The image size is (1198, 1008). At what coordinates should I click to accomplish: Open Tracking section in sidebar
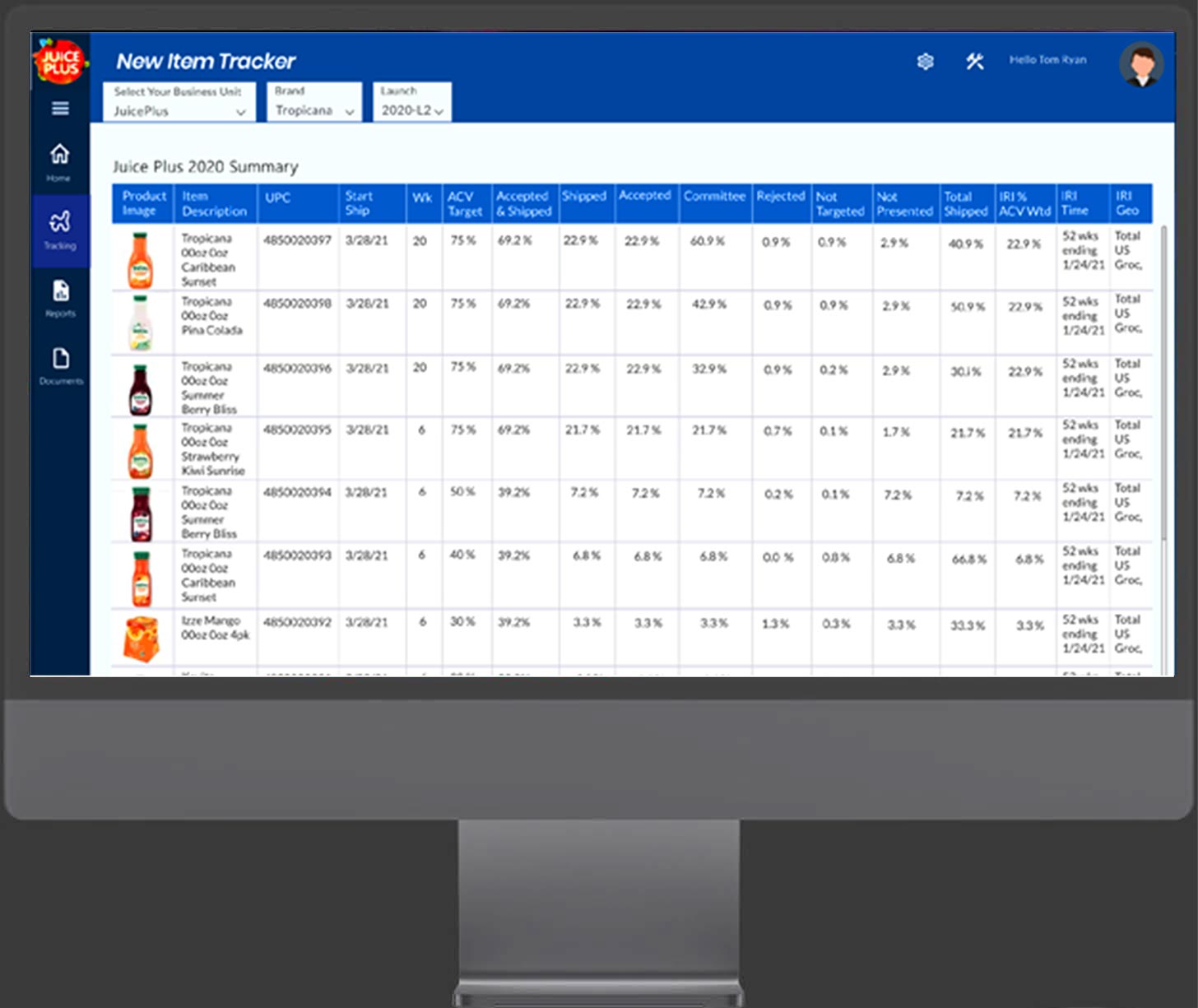pyautogui.click(x=59, y=230)
